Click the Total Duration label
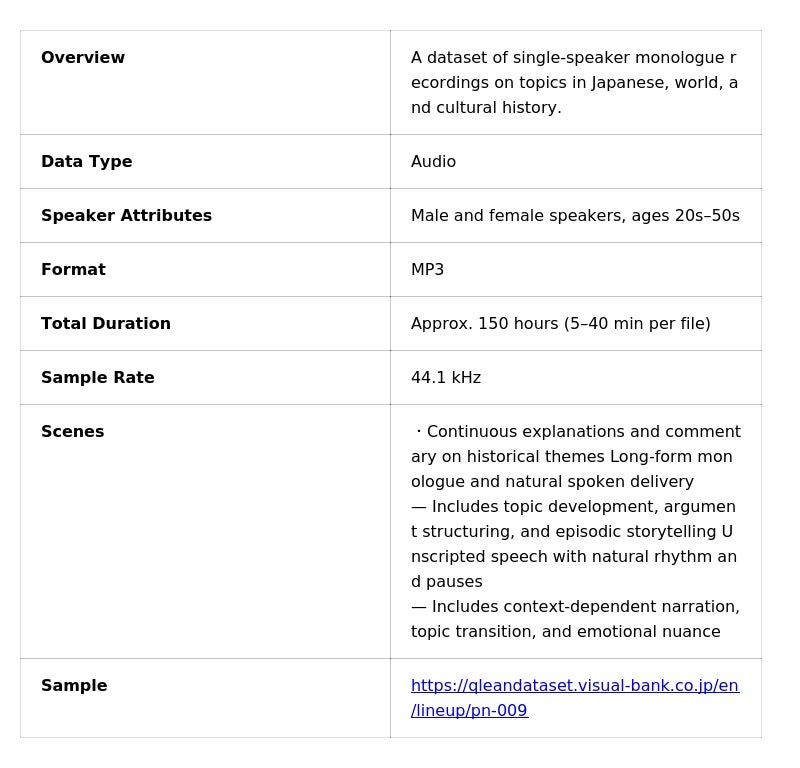The height and width of the screenshot is (768, 800). (x=106, y=324)
